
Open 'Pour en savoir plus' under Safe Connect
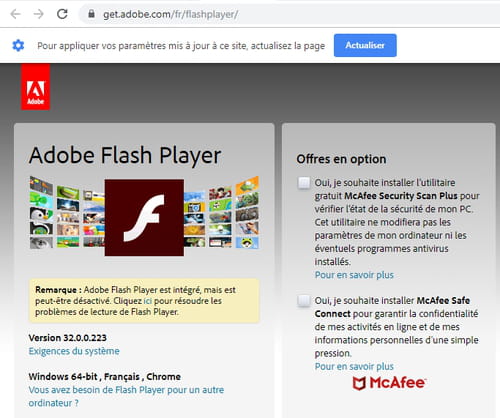[x=354, y=366]
